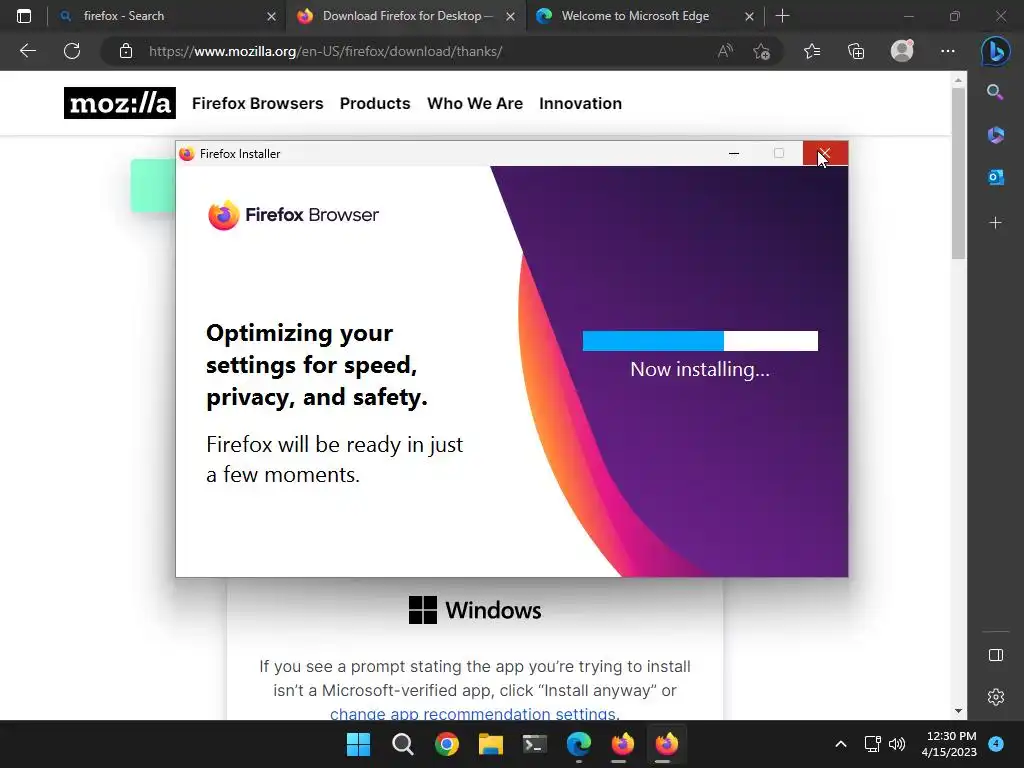Click the page scroll up arrow
1024x768 pixels.
pos(958,80)
